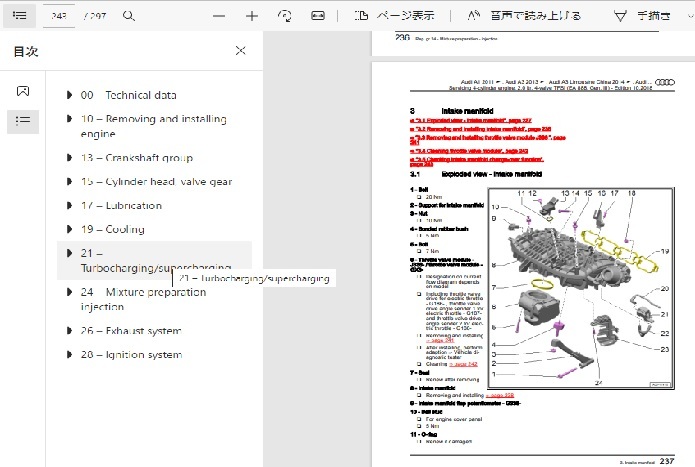
Task: Expand the 13 Crankshaft group arrow
Action: 69,158
